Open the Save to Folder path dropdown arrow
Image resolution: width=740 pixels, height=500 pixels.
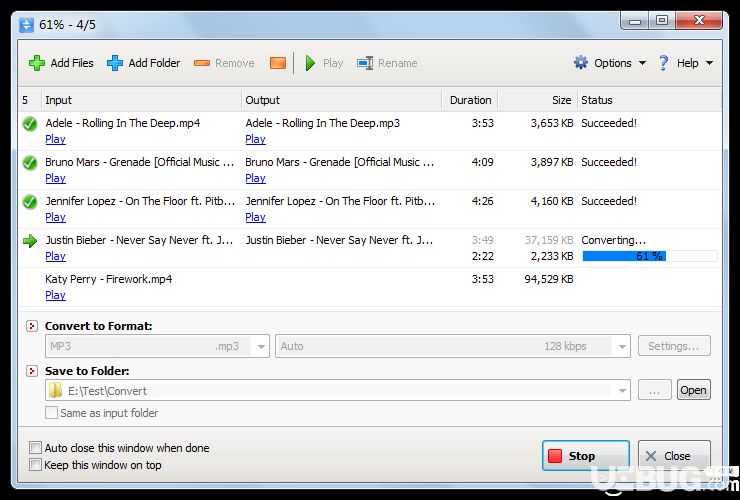coord(622,390)
